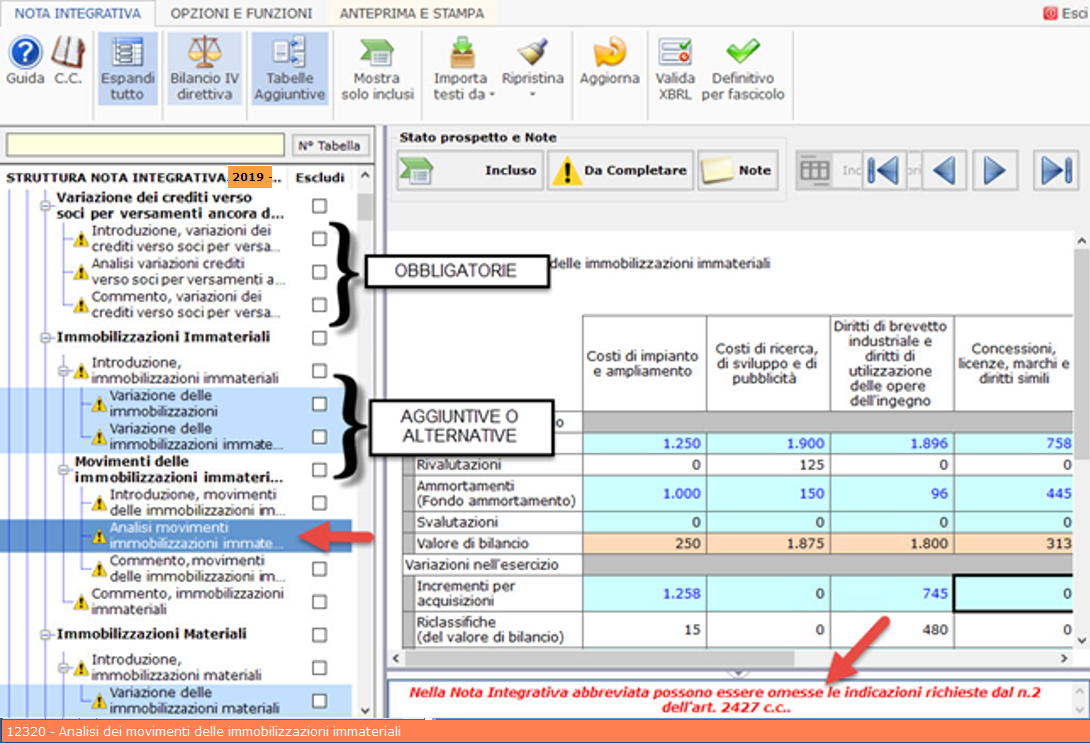The image size is (1090, 743).
Task: Check Escludi for Variazione dei crediti verso soci
Action: pos(319,206)
